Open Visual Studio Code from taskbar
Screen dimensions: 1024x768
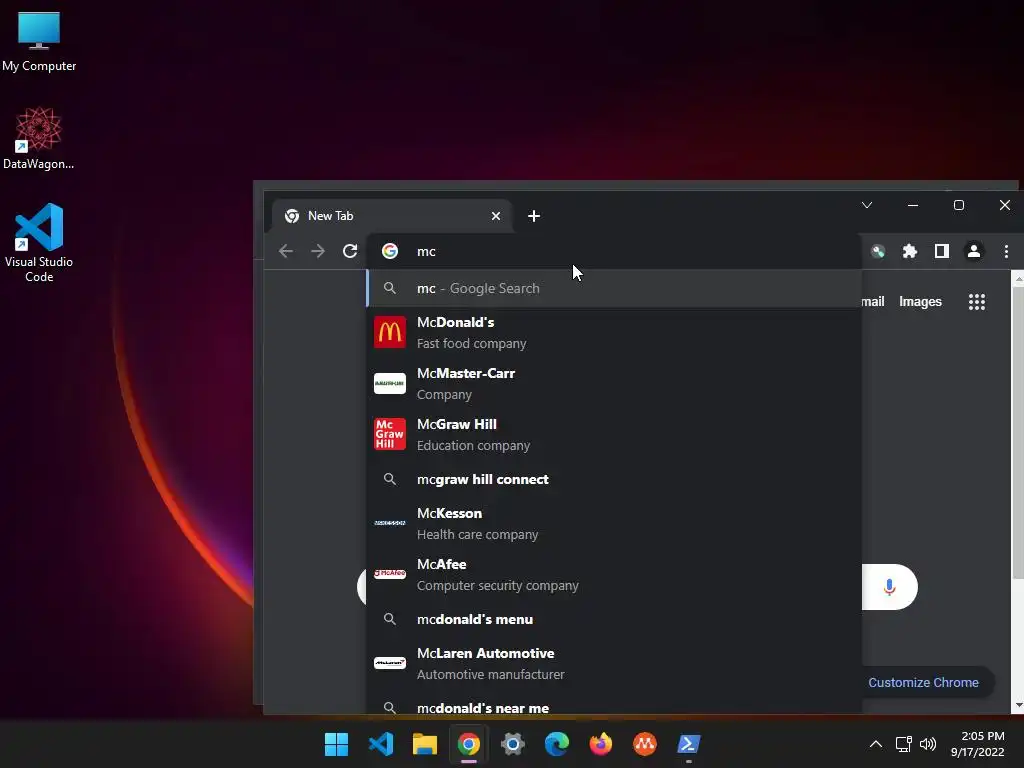381,744
